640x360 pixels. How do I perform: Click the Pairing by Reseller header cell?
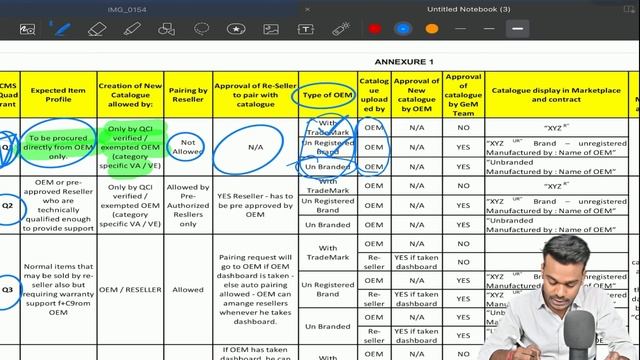pyautogui.click(x=188, y=95)
